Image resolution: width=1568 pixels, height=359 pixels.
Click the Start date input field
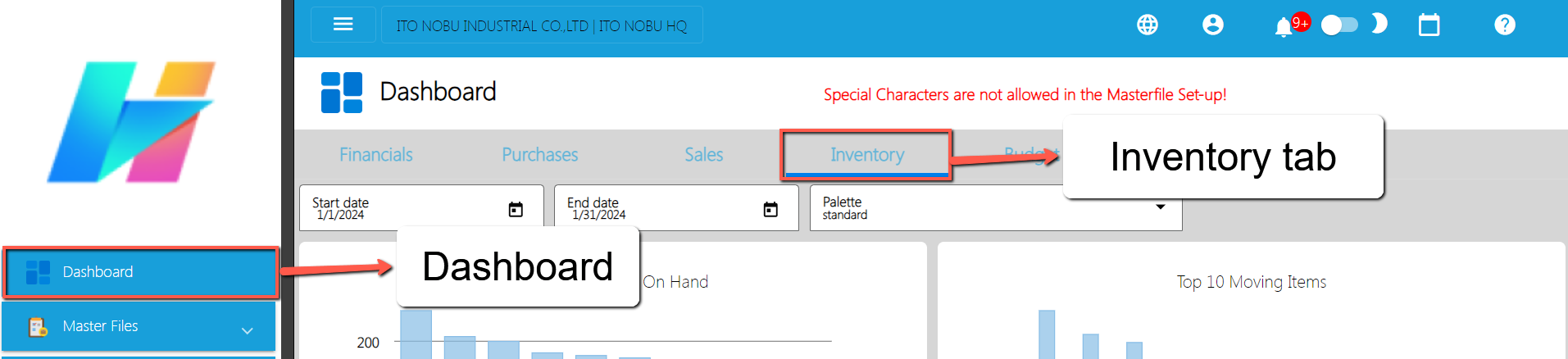(421, 208)
